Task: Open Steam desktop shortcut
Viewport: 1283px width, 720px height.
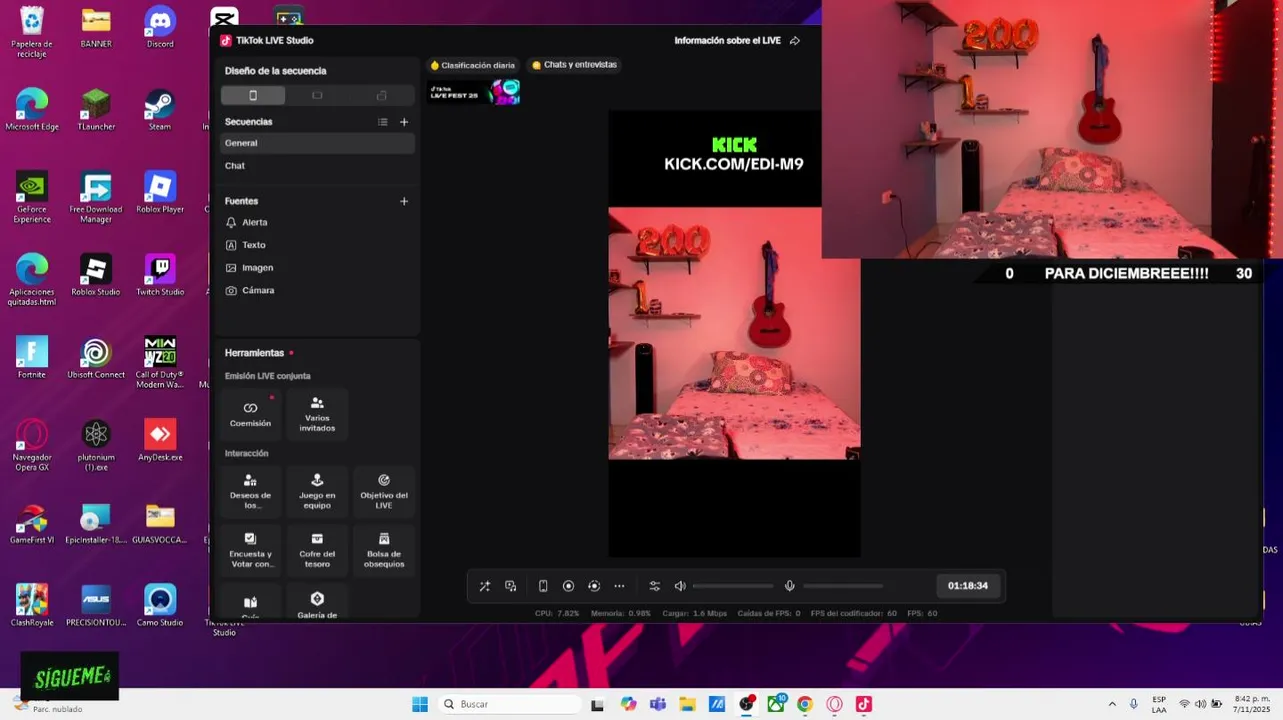Action: [160, 110]
